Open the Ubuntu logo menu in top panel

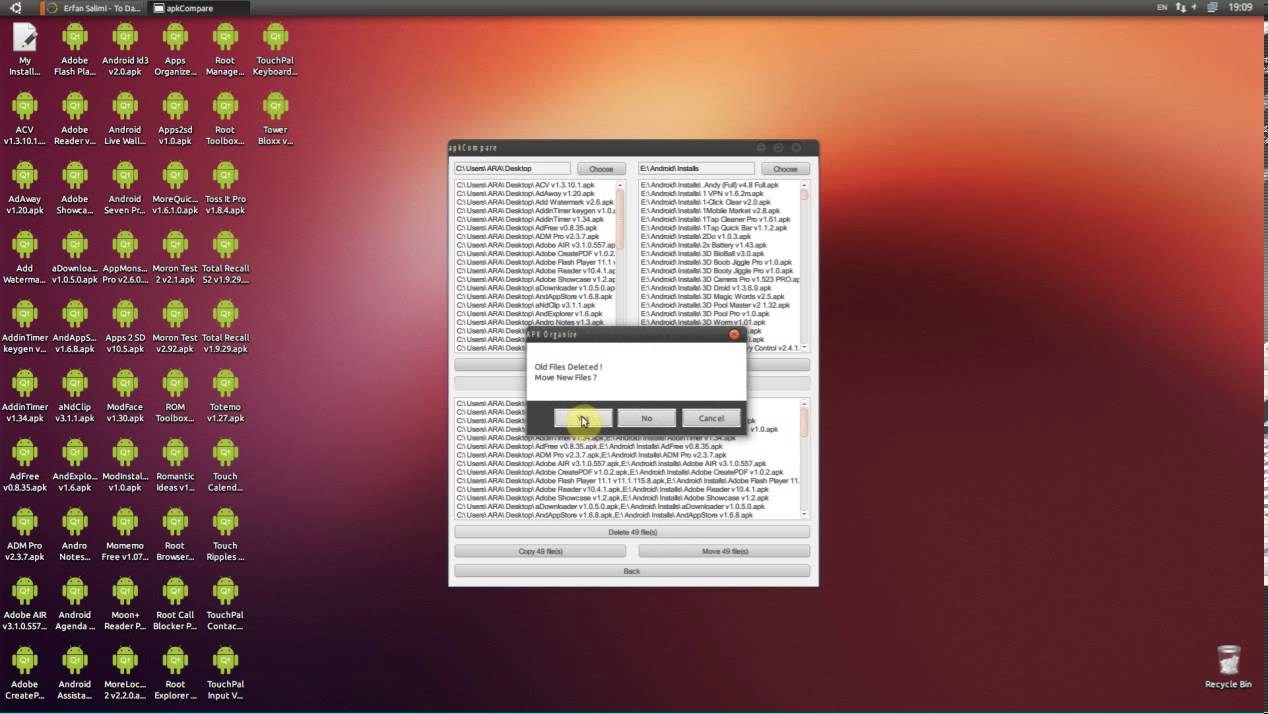pyautogui.click(x=16, y=7)
